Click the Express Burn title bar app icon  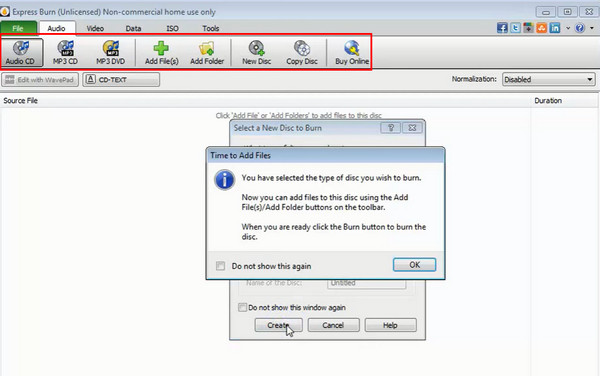coord(5,11)
